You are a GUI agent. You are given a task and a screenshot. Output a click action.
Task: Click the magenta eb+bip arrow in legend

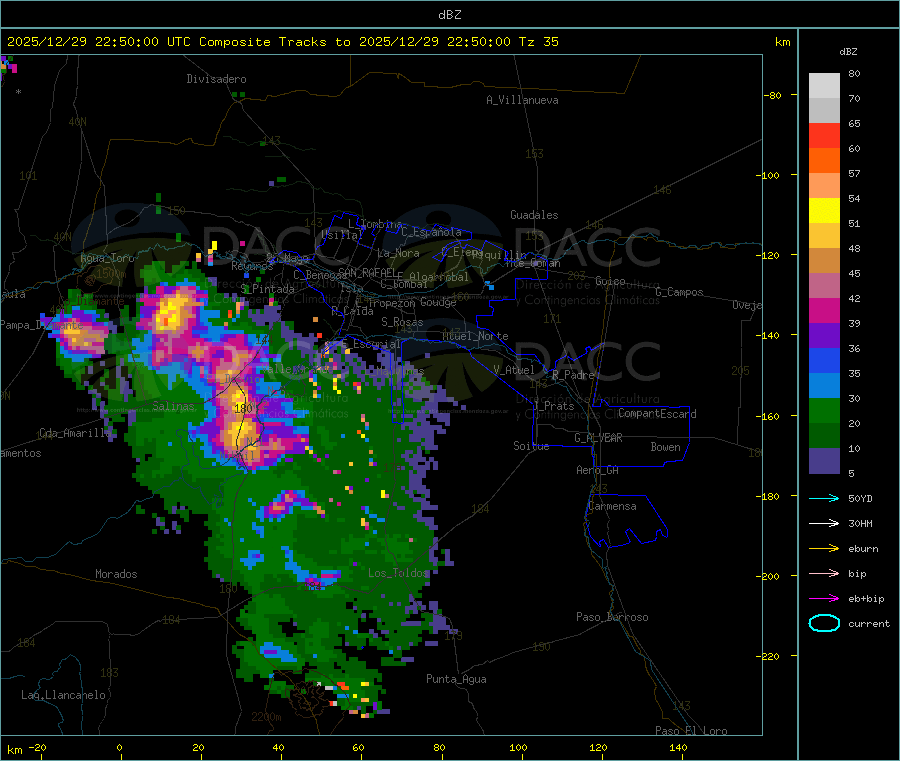(824, 599)
